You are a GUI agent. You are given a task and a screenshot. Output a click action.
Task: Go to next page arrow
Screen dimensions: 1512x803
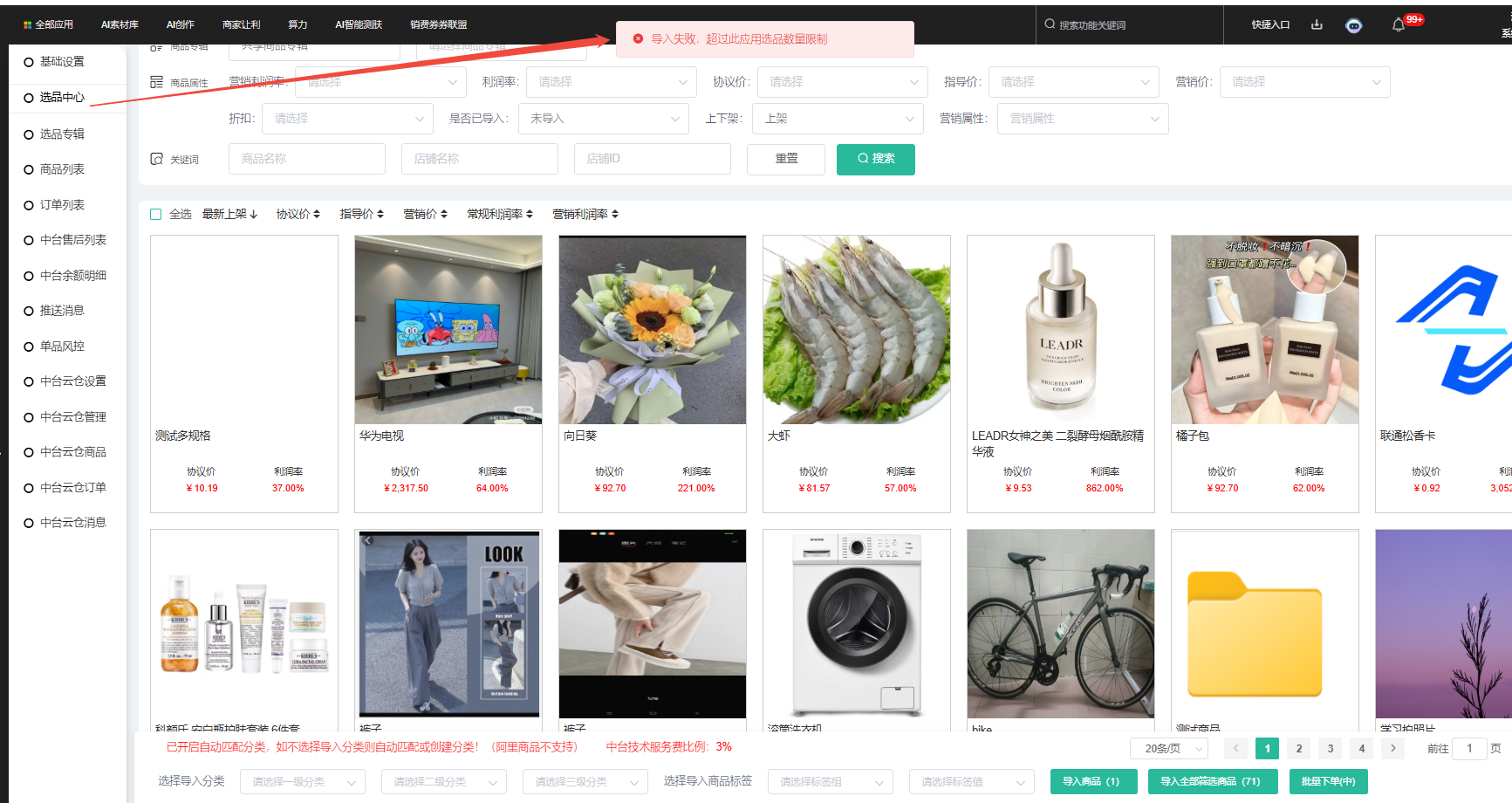tap(1393, 748)
